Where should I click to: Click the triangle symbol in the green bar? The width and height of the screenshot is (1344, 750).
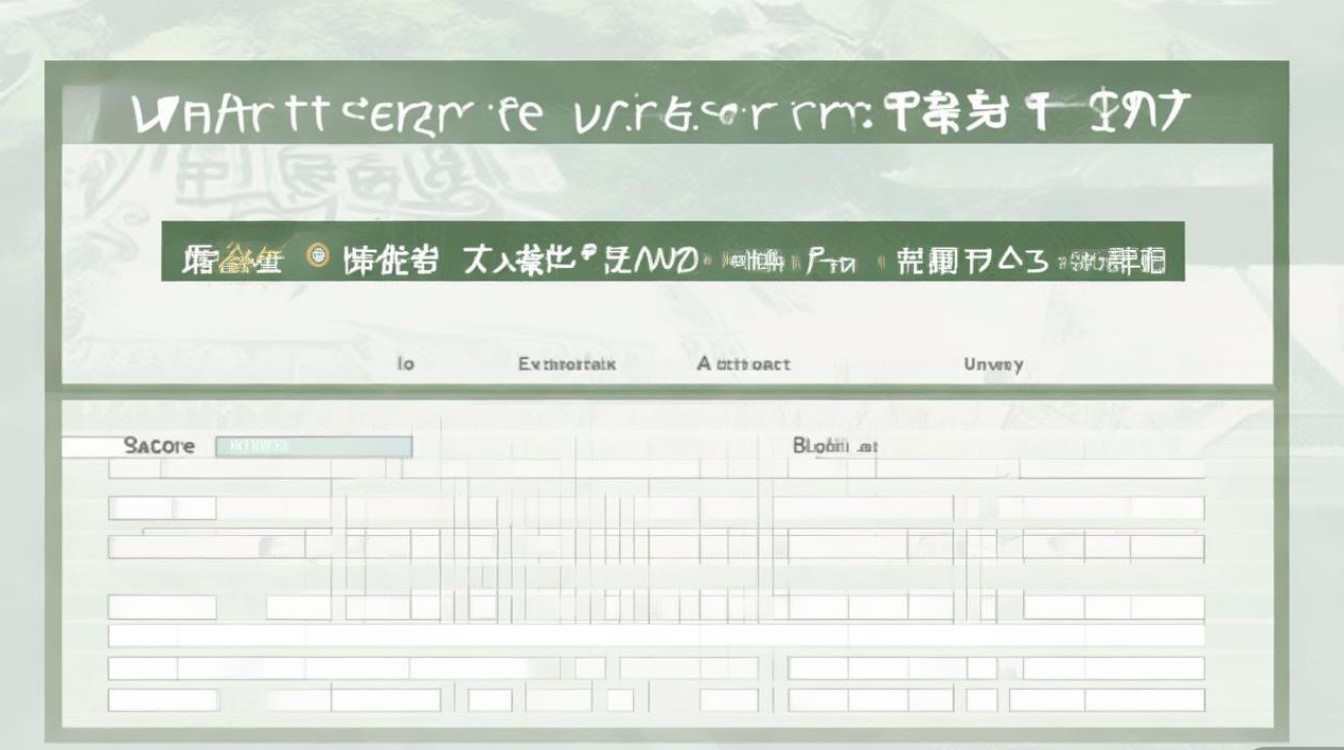click(1008, 261)
